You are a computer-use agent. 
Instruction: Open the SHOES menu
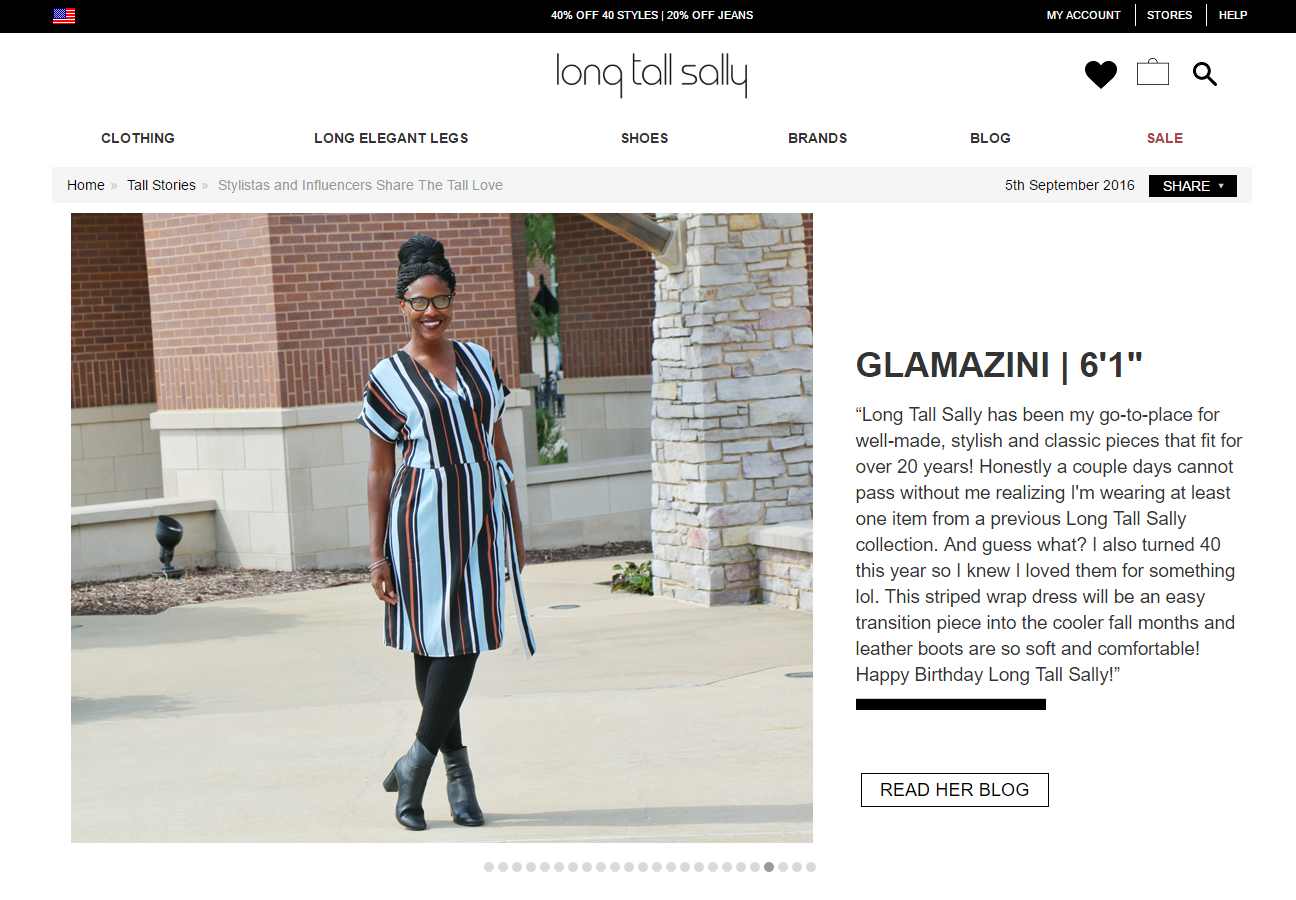[644, 138]
